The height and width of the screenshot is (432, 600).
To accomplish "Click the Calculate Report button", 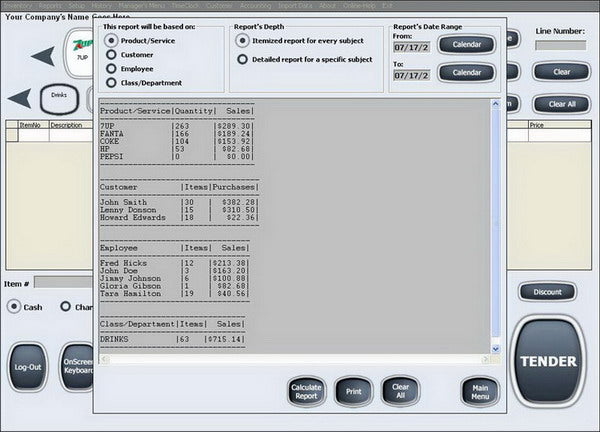I will [306, 391].
